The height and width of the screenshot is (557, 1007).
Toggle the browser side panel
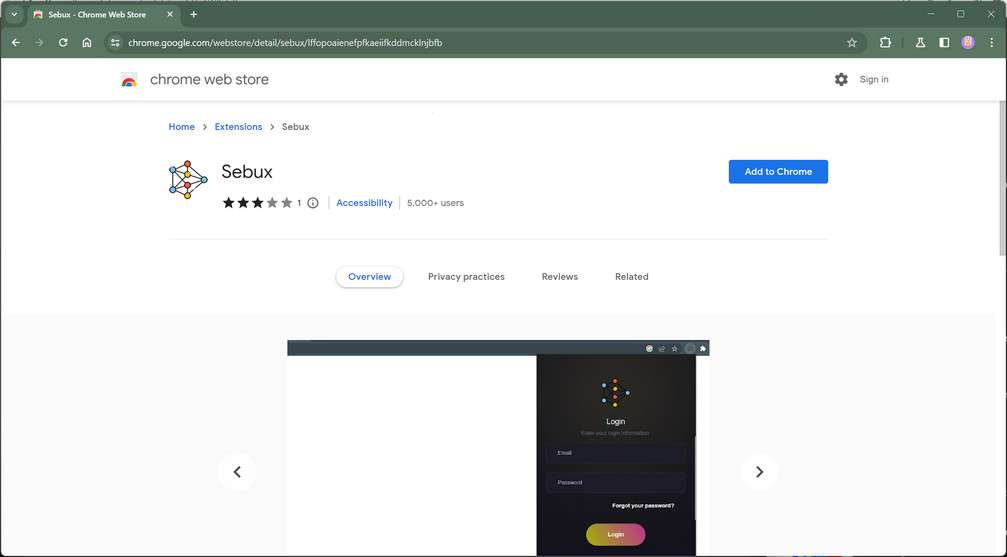click(x=944, y=42)
